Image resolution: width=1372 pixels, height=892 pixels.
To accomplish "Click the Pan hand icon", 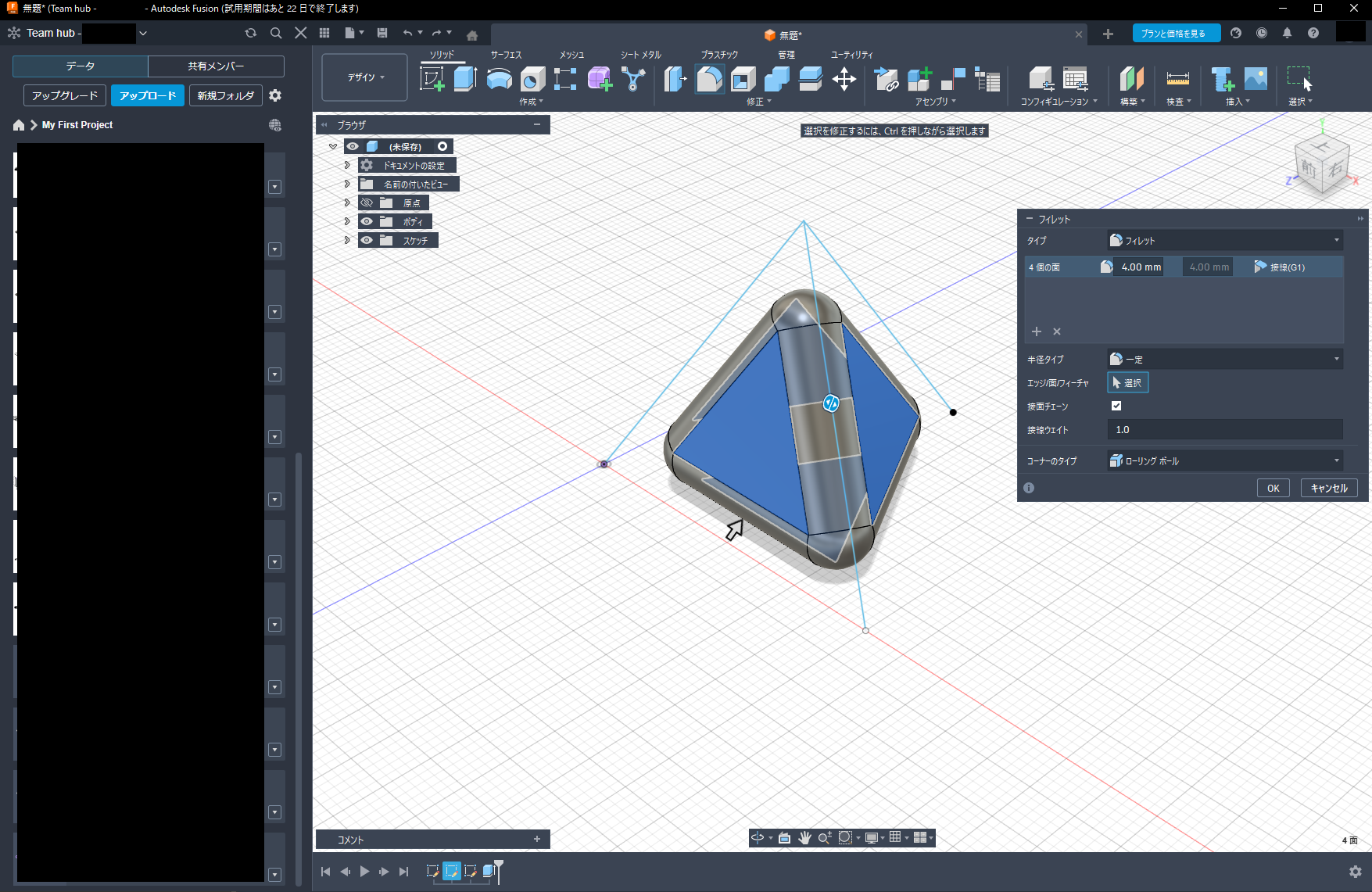I will coord(804,838).
